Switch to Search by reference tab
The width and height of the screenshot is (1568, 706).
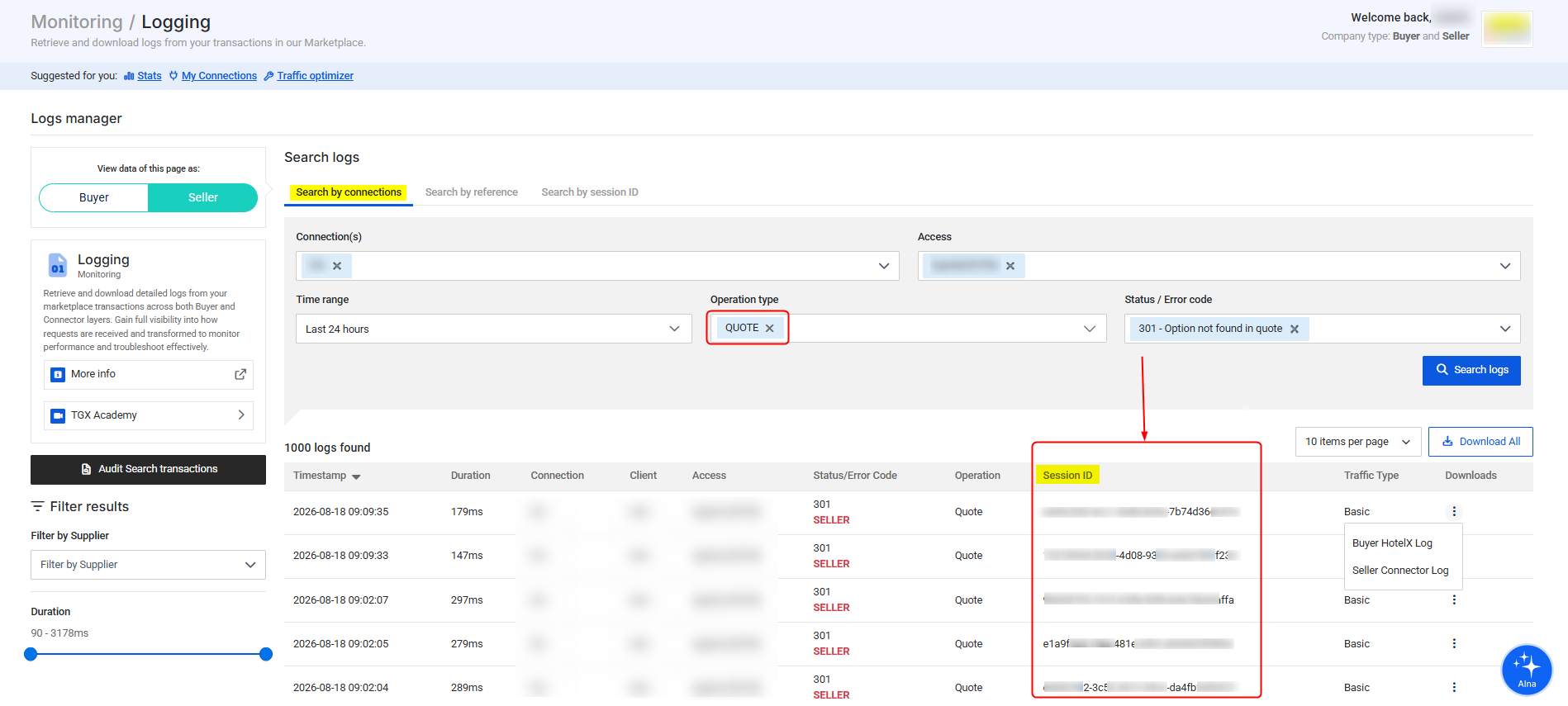click(x=472, y=192)
